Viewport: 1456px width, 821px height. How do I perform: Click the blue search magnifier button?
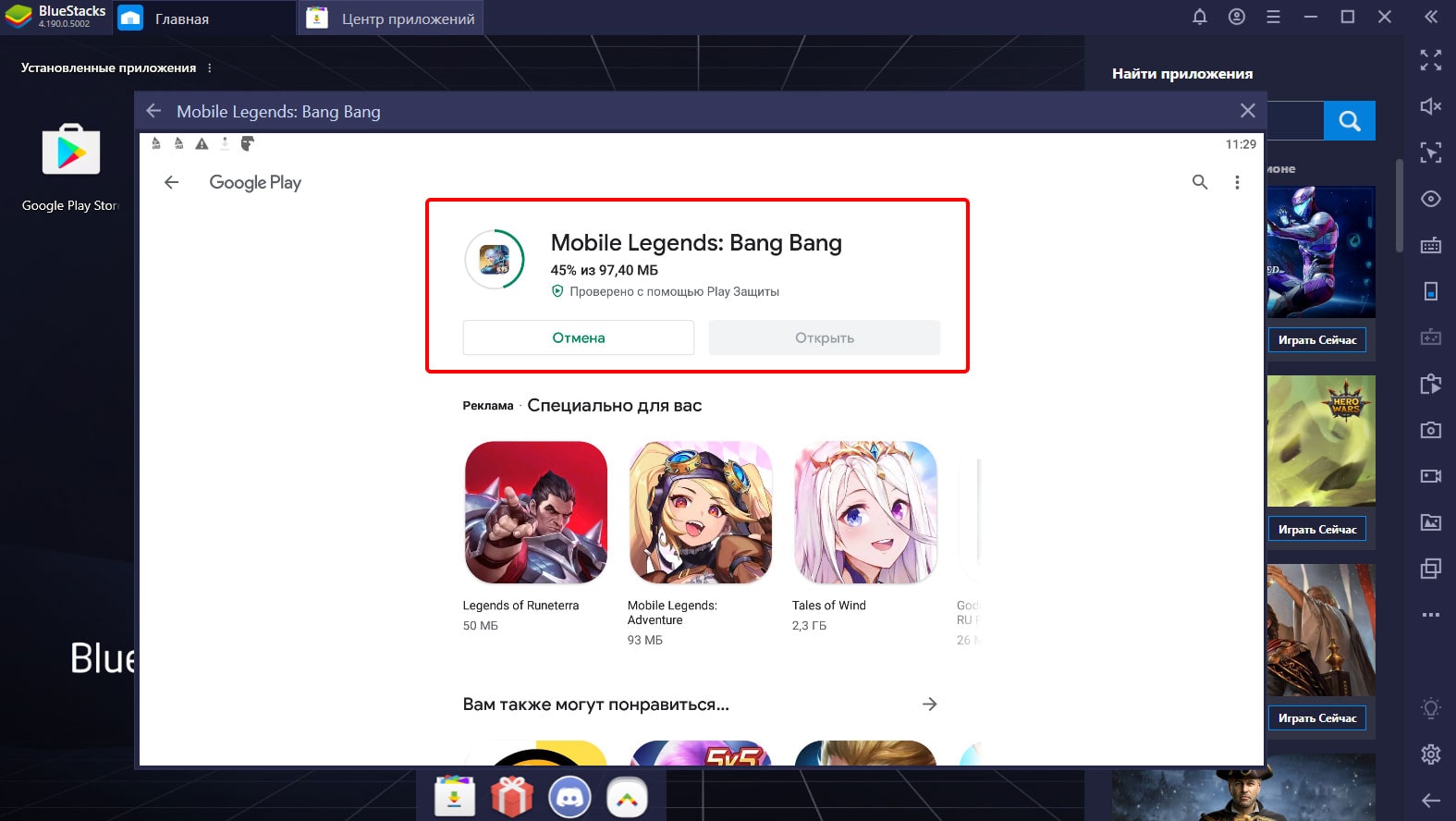coord(1349,121)
